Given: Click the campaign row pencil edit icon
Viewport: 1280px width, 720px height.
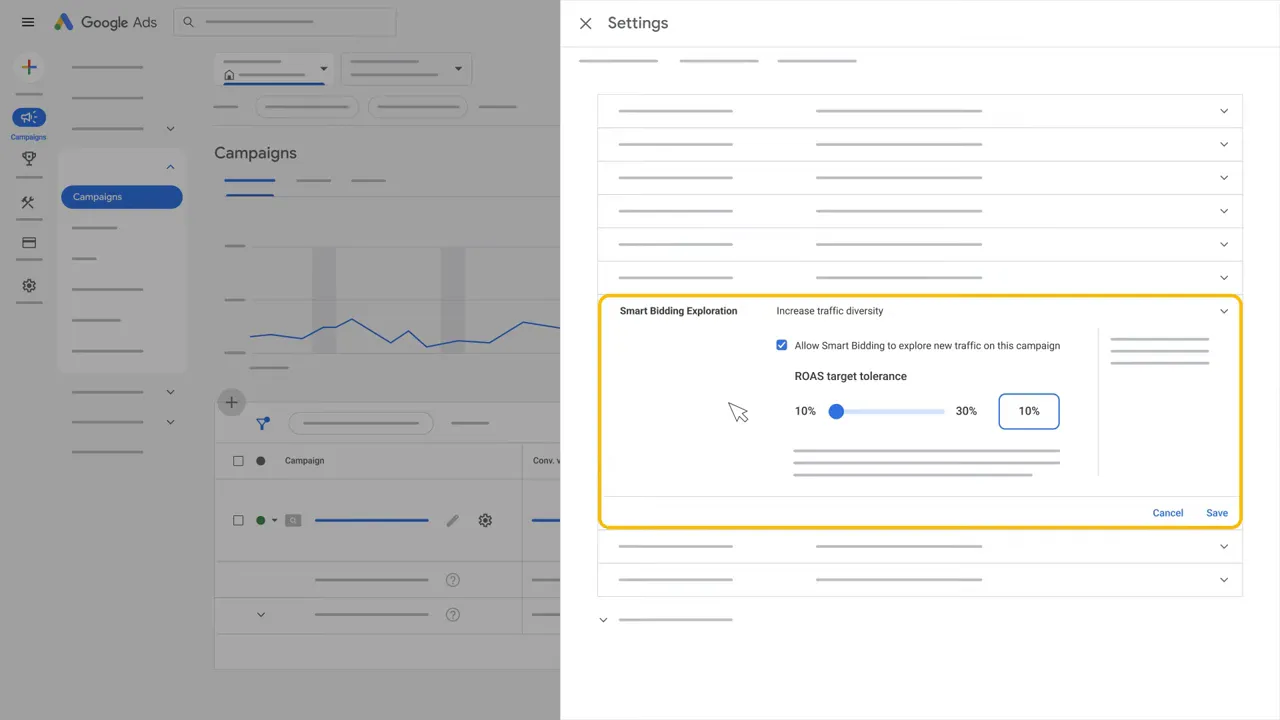Looking at the screenshot, I should 453,520.
